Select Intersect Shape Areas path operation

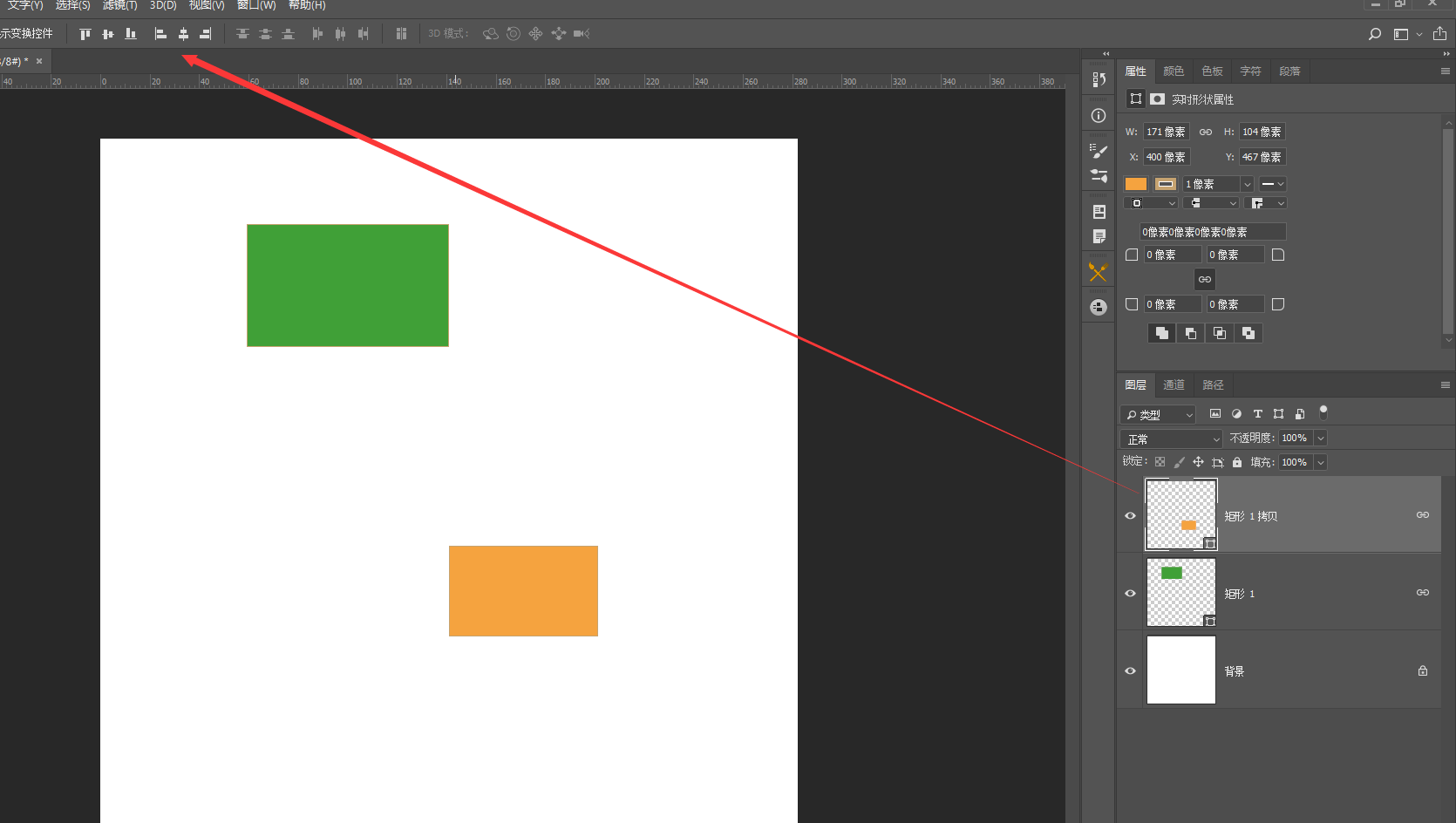pos(1220,333)
